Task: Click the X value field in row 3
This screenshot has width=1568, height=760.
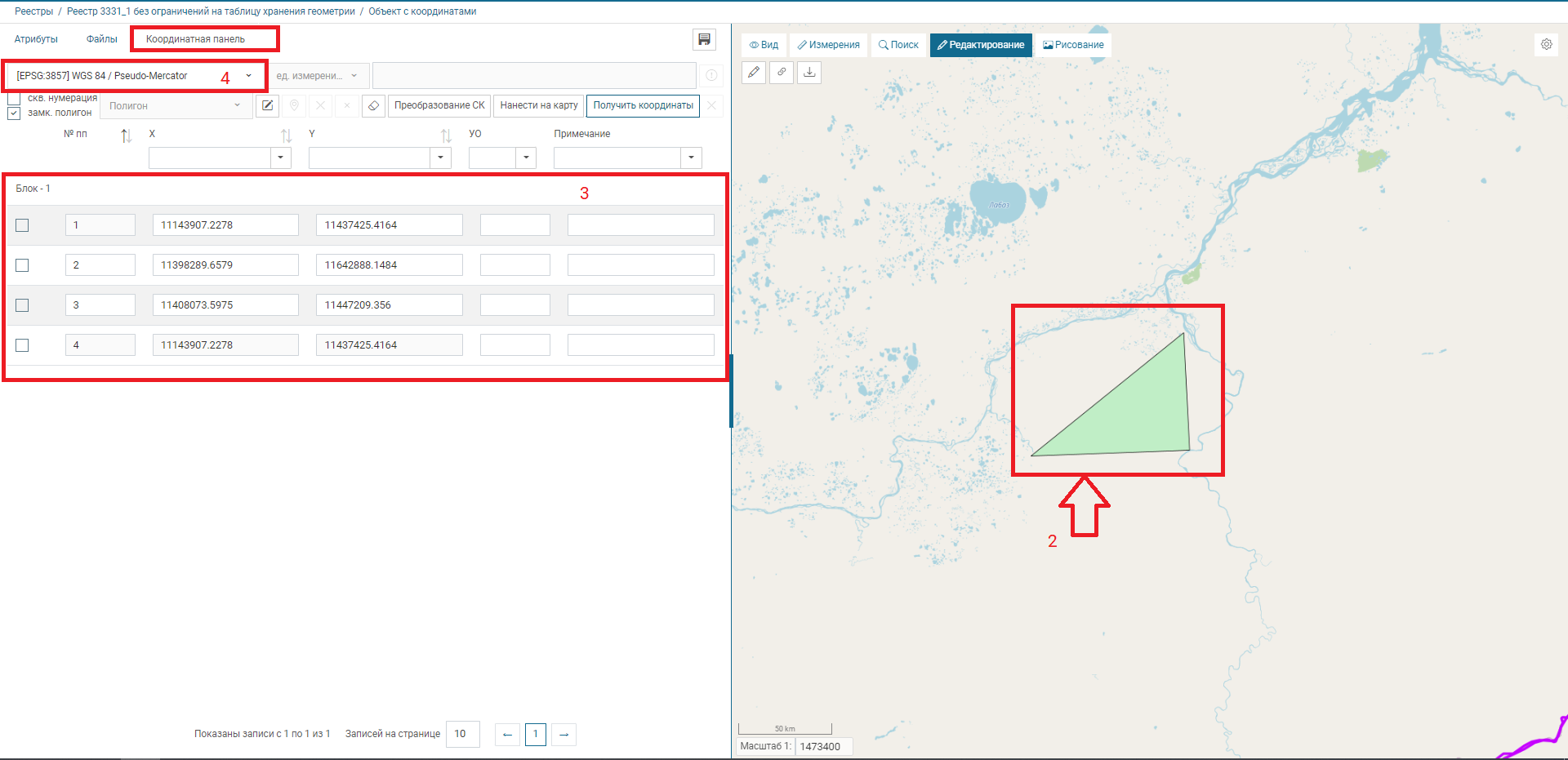Action: (225, 305)
